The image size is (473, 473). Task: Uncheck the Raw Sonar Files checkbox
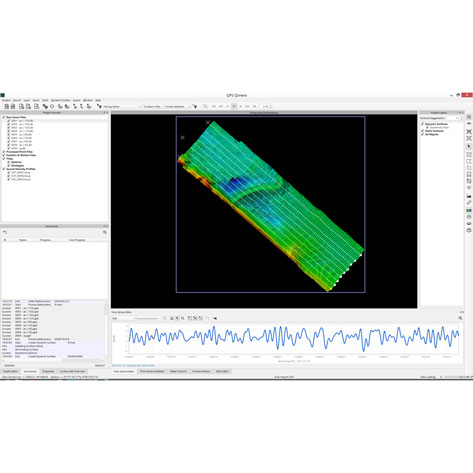pos(4,117)
